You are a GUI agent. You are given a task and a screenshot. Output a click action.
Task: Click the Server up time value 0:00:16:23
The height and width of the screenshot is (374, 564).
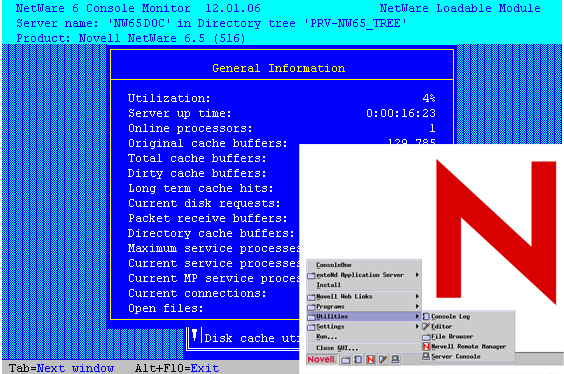click(x=401, y=113)
